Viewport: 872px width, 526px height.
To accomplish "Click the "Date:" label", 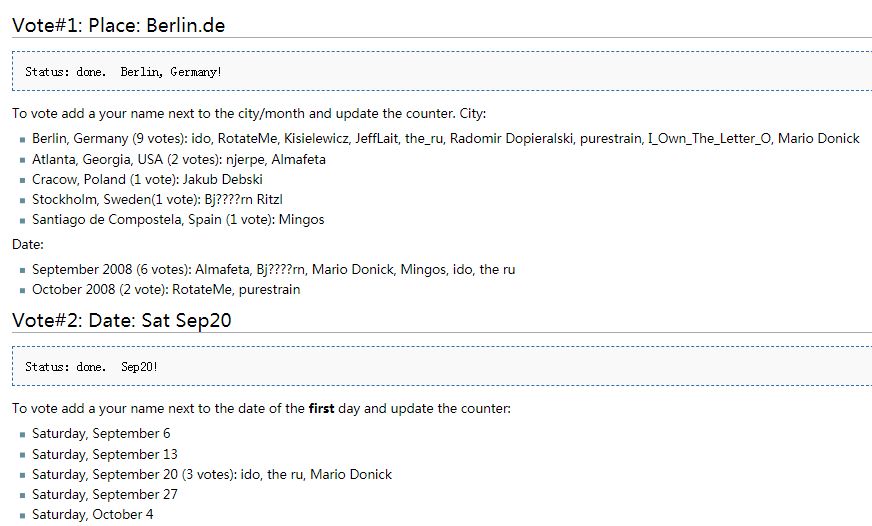I will pos(28,244).
